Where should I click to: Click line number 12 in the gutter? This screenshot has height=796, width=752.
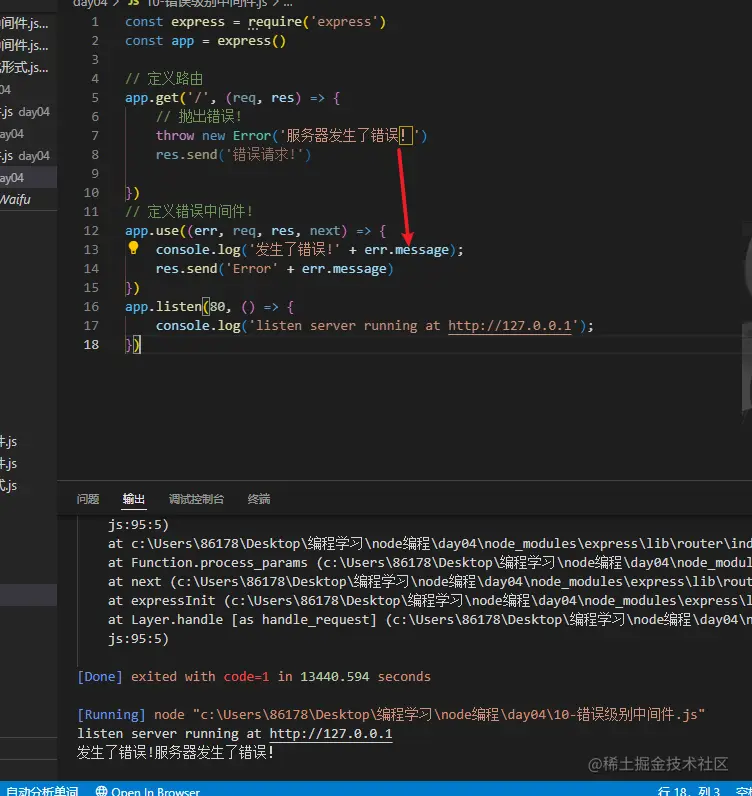[91, 230]
